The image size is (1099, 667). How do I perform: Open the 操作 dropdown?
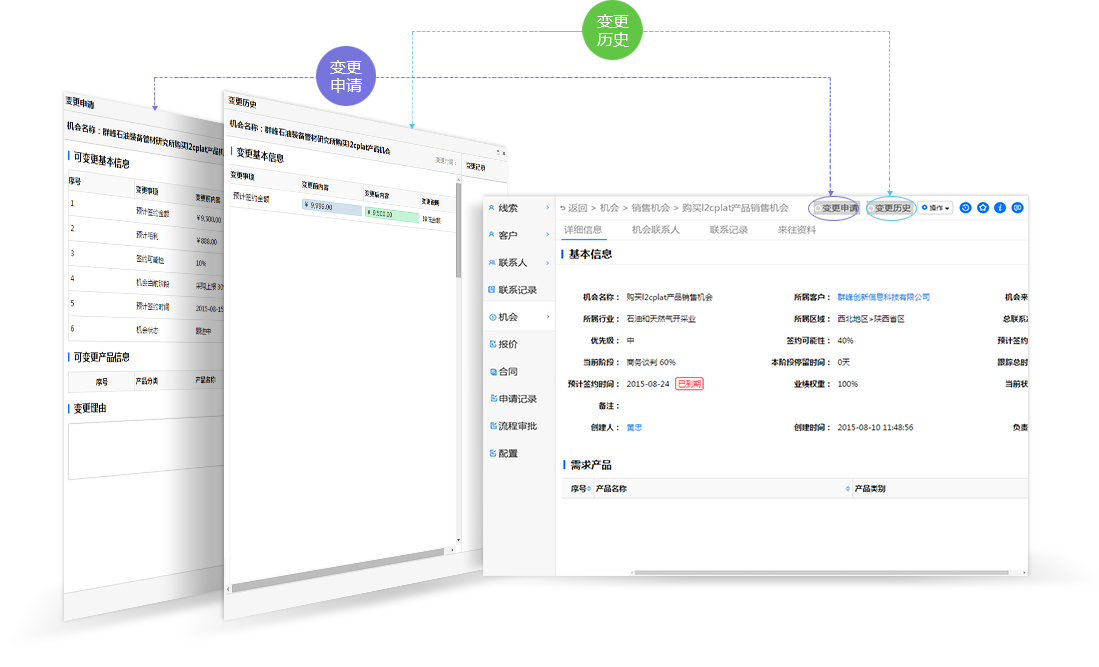click(x=936, y=208)
